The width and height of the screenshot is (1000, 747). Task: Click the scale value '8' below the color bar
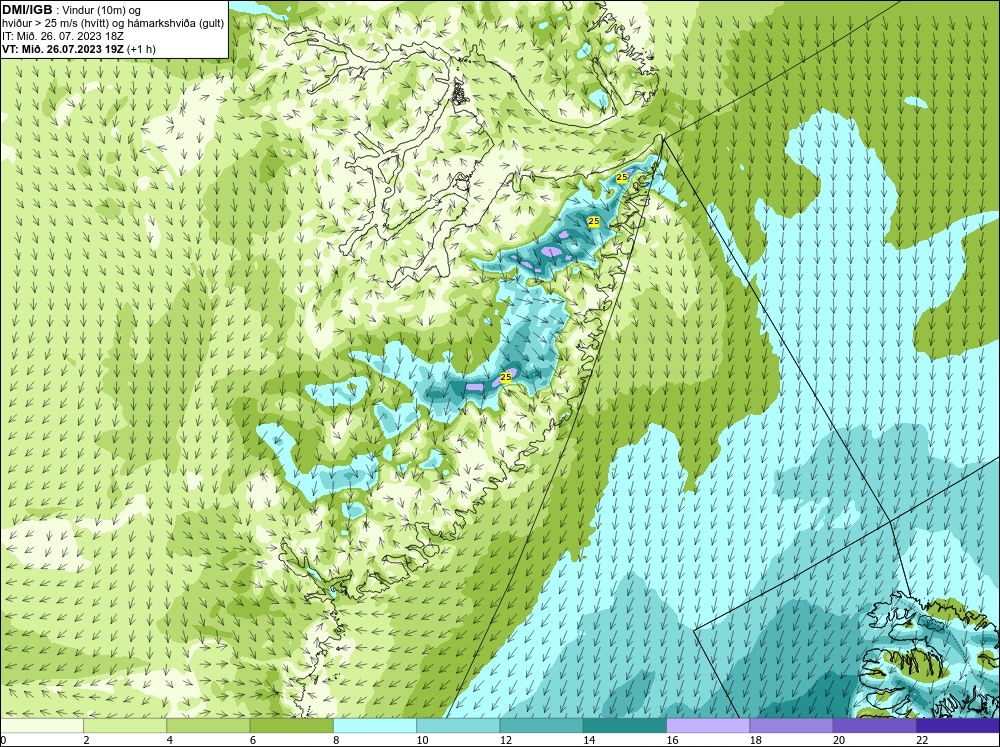(337, 740)
